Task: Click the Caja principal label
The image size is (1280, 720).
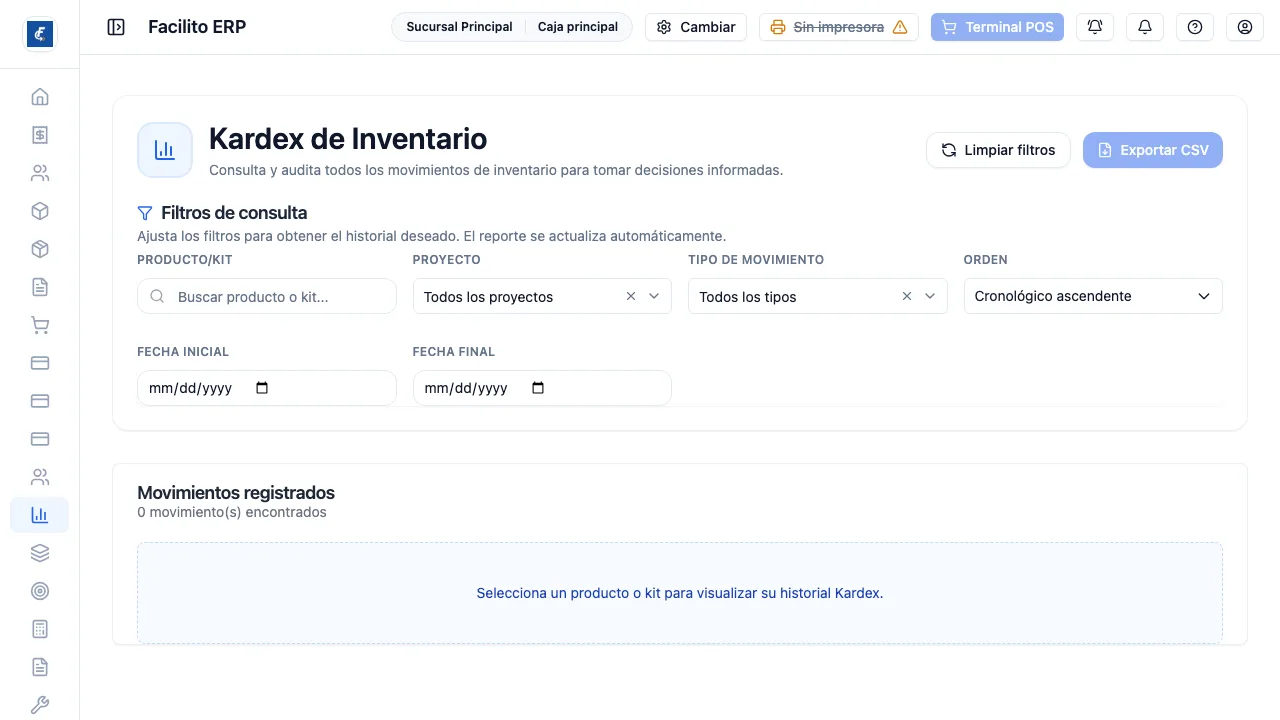Action: [578, 27]
